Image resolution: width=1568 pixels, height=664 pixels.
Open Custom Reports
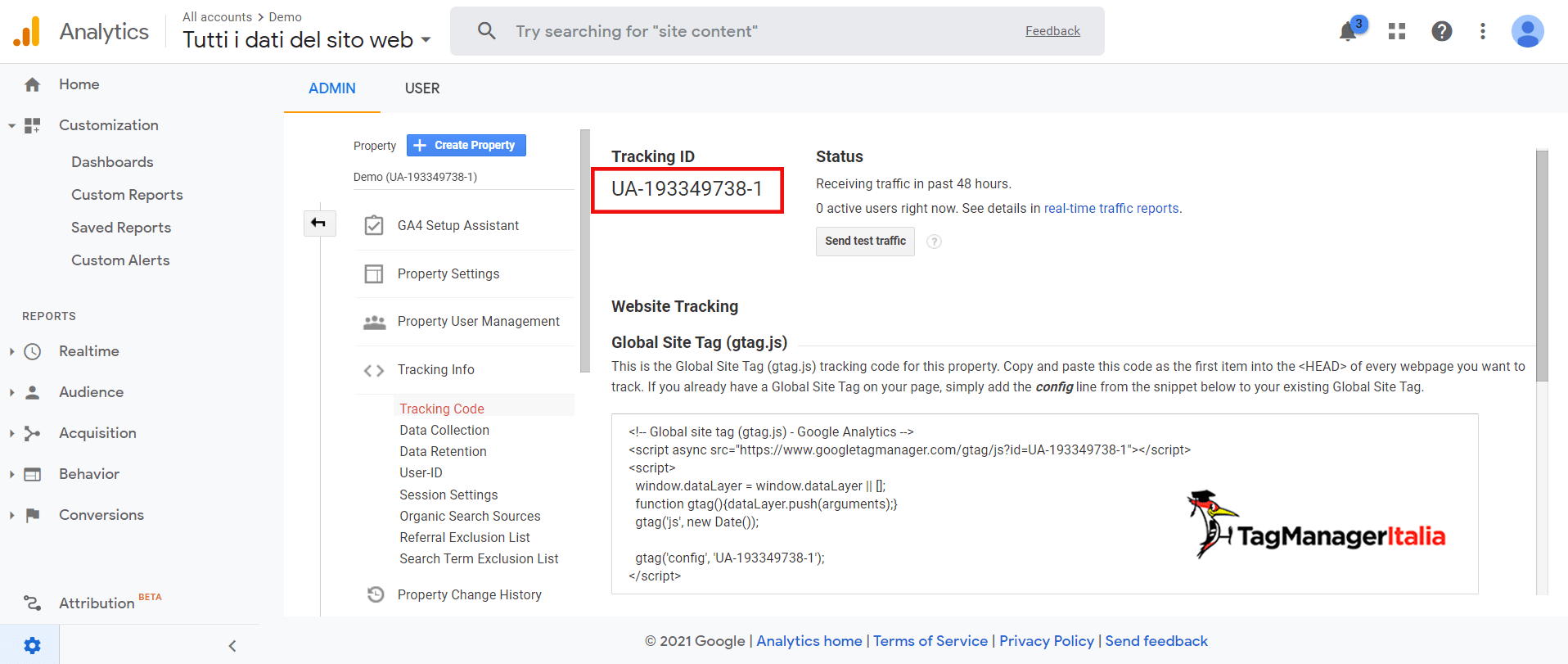(x=127, y=195)
